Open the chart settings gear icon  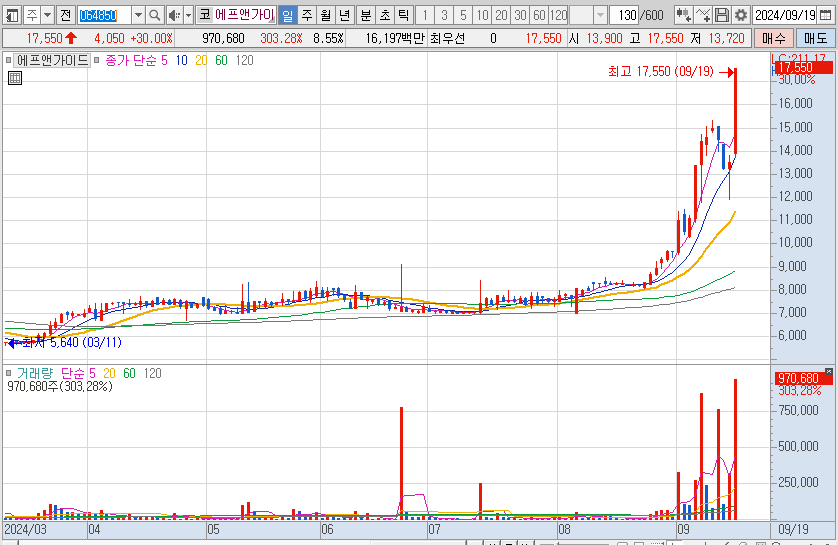[741, 15]
